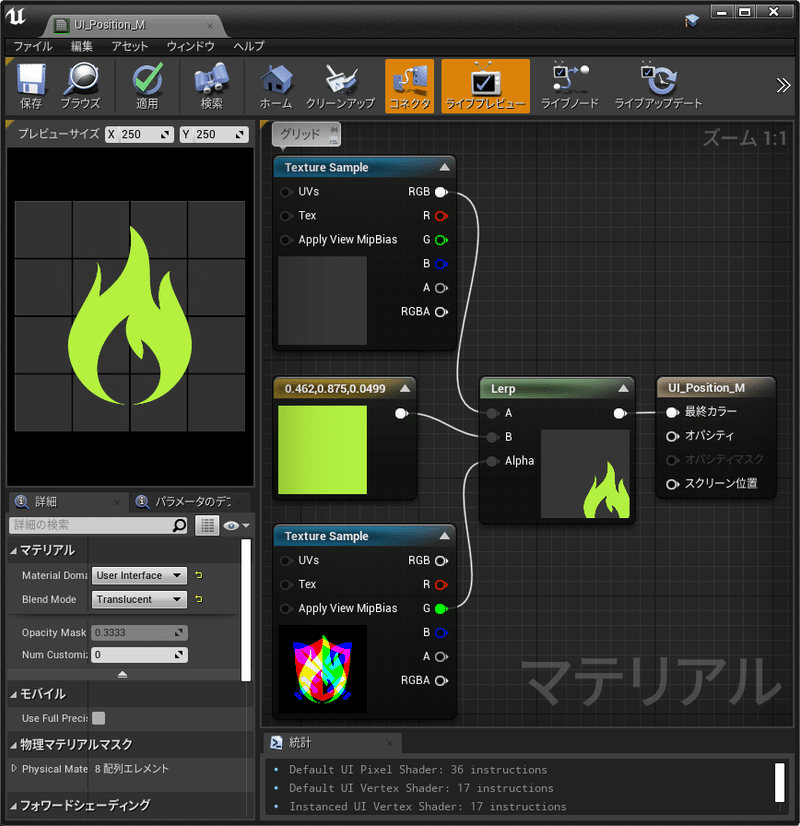Click the top Texture Sample UVs input pin
Viewport: 800px width, 826px height.
[x=285, y=192]
